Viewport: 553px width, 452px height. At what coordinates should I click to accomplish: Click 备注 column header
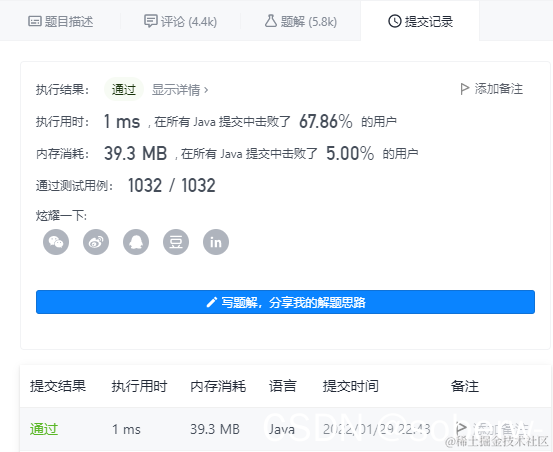464,386
